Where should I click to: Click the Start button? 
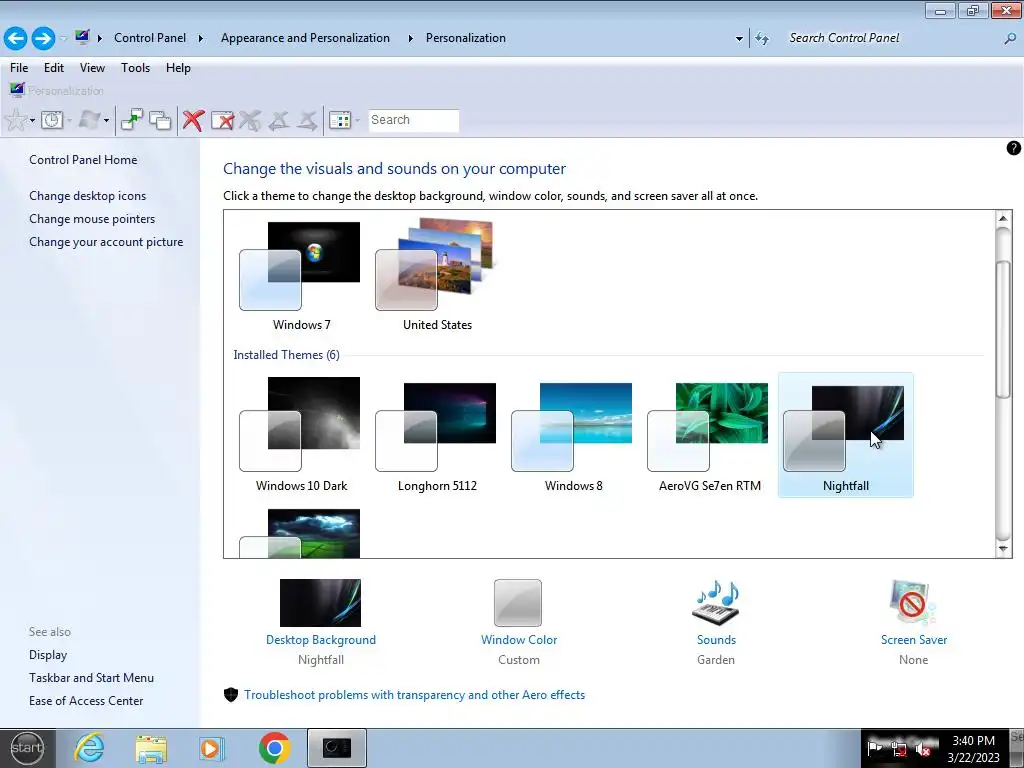click(27, 748)
